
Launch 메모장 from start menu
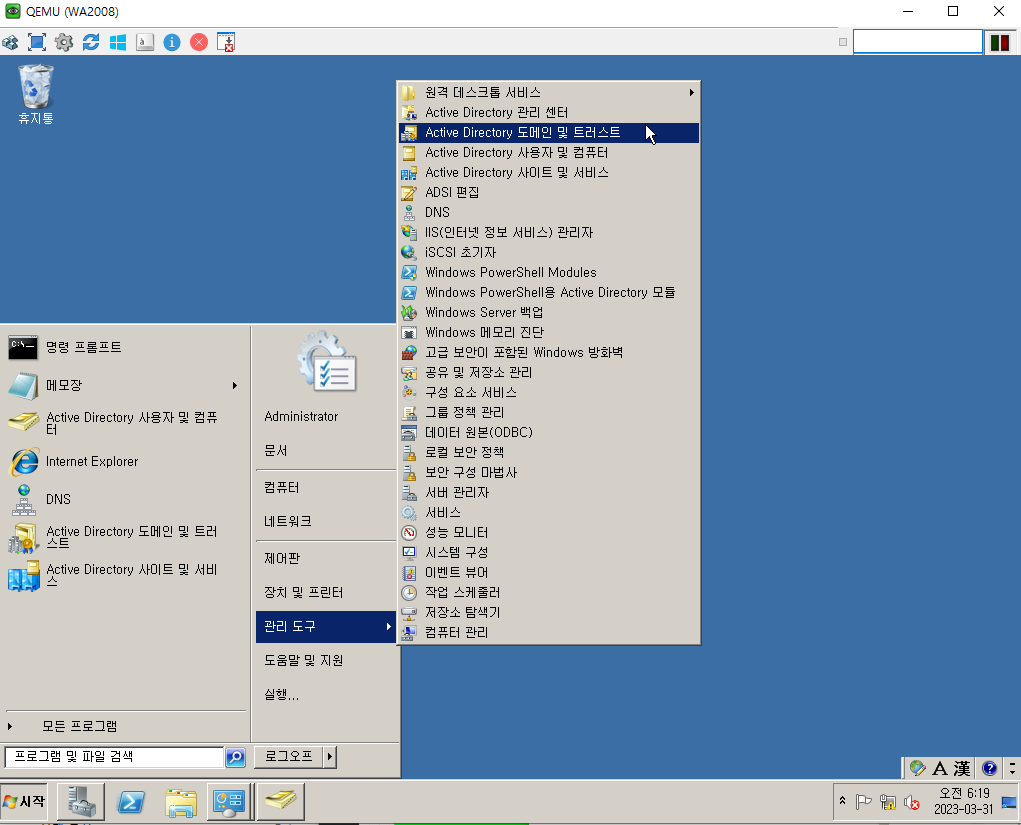[125, 385]
